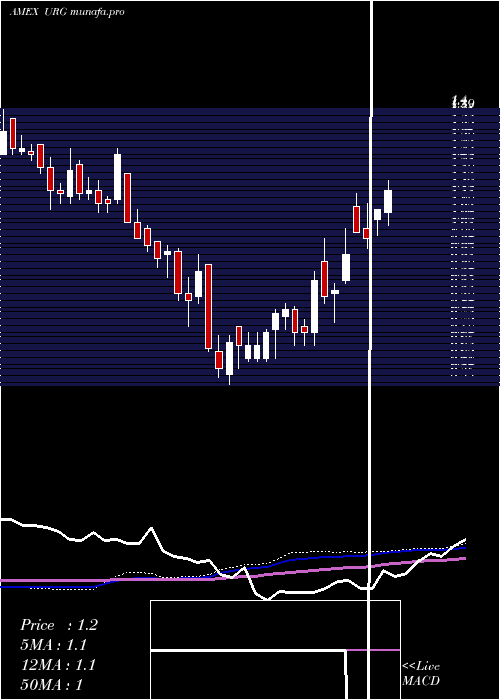
Task: Click the "5MA : 1.1" value
Action: tap(54, 645)
